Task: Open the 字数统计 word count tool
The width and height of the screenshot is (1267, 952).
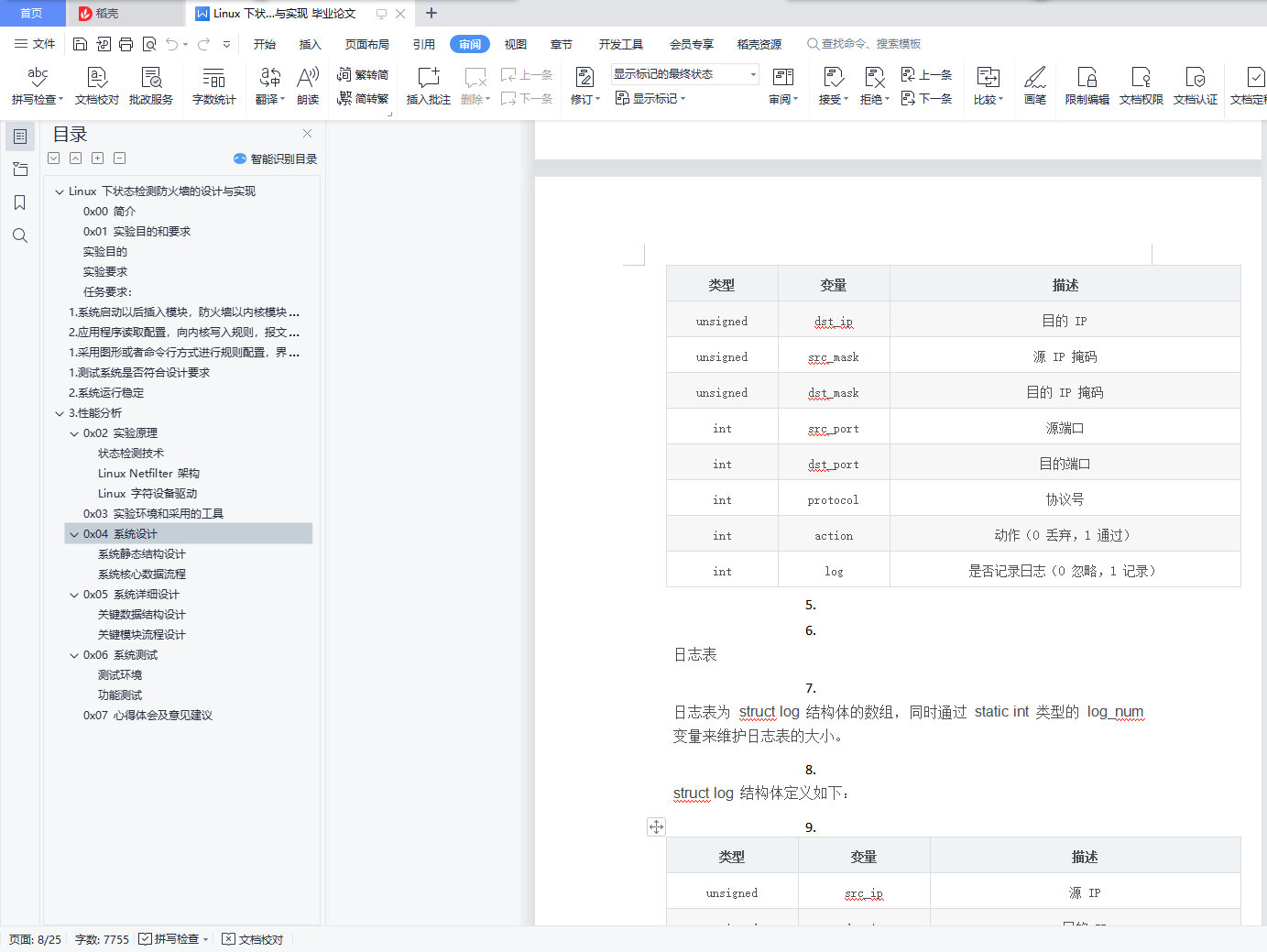Action: click(213, 86)
